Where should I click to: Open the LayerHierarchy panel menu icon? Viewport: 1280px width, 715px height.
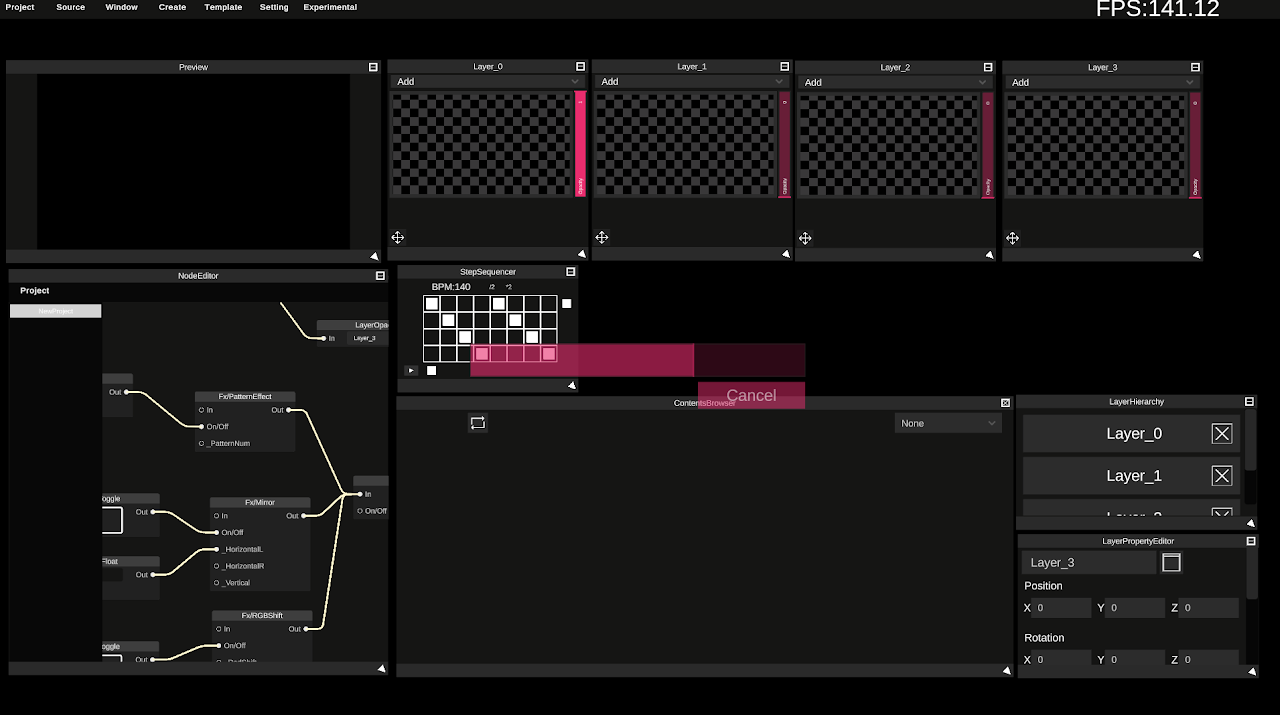pos(1249,401)
